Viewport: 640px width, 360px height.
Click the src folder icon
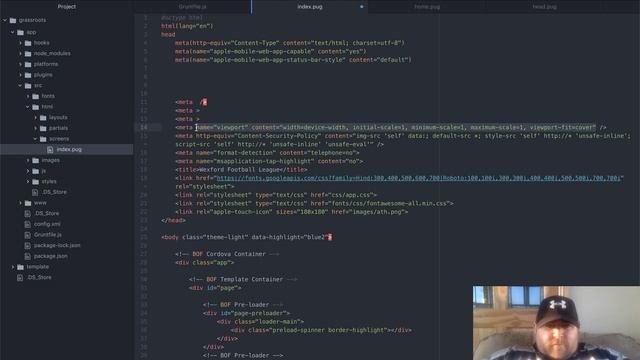[x=28, y=85]
